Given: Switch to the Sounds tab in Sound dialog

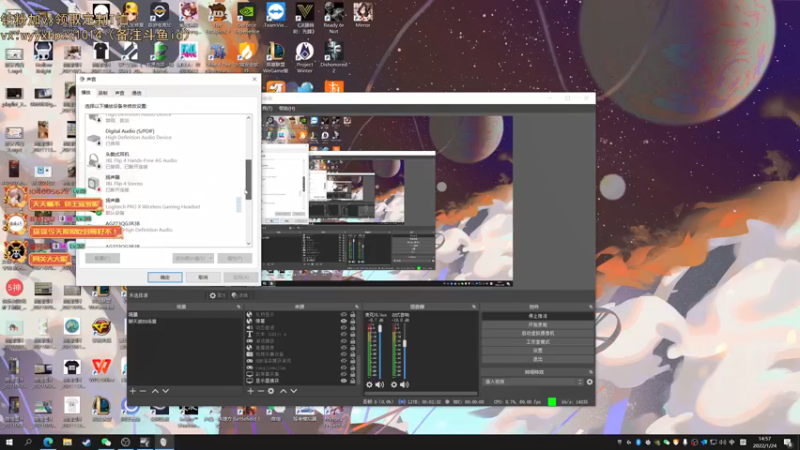Looking at the screenshot, I should pyautogui.click(x=120, y=93).
